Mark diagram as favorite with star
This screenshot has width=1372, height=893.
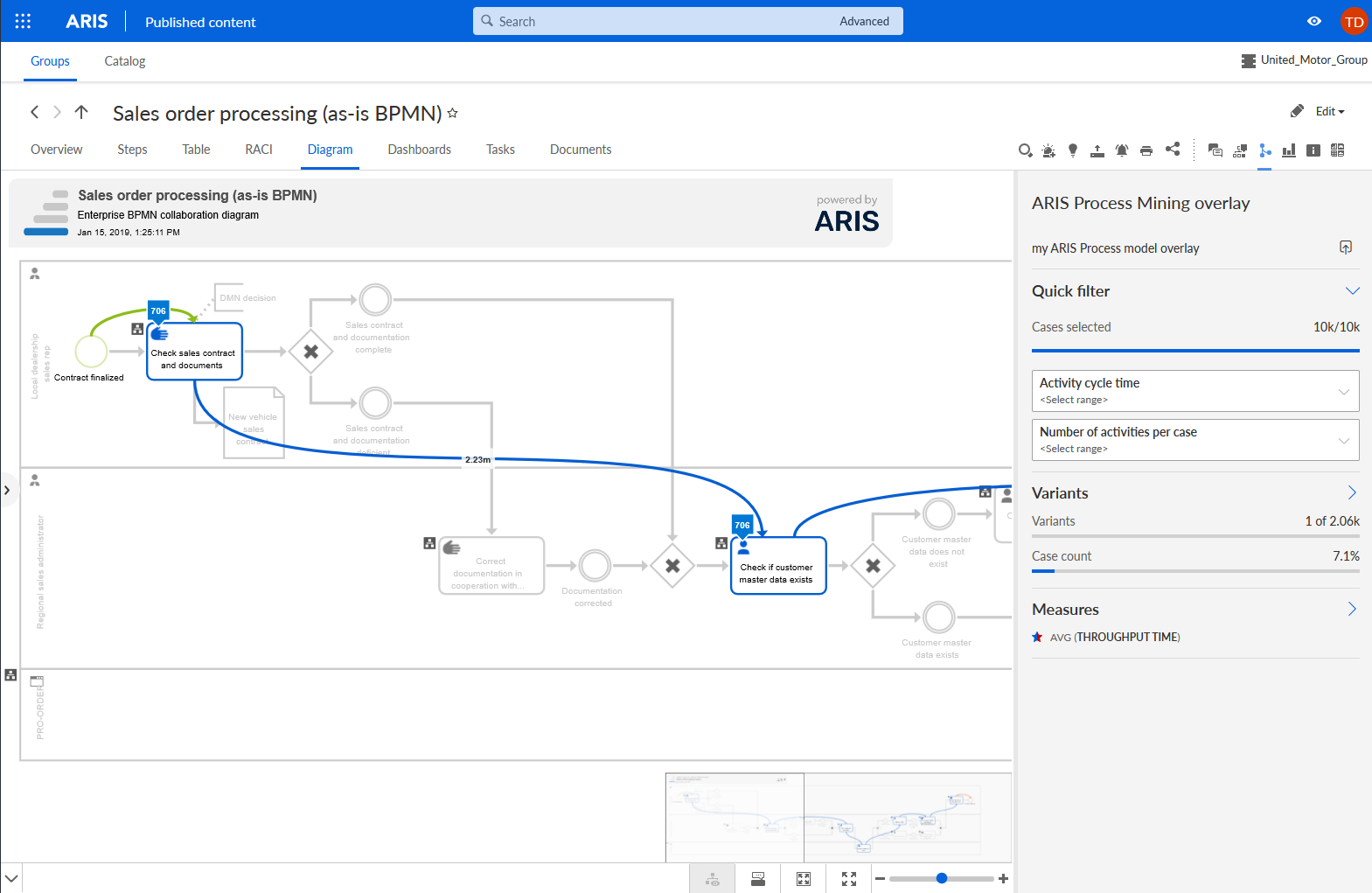pos(452,113)
